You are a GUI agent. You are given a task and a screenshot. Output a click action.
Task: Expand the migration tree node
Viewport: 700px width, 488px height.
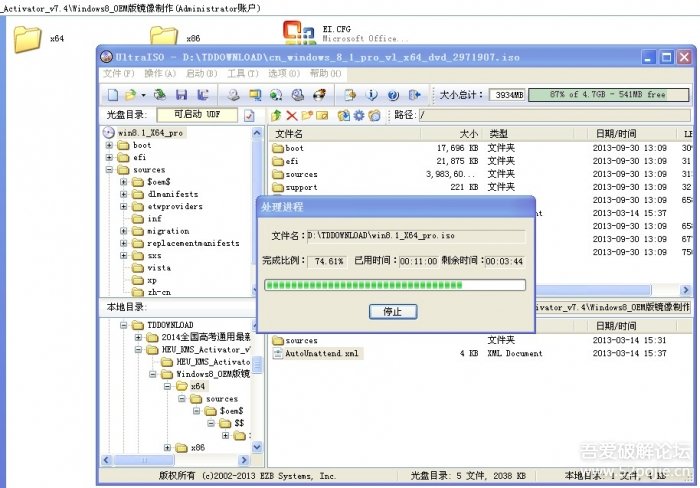pyautogui.click(x=124, y=231)
